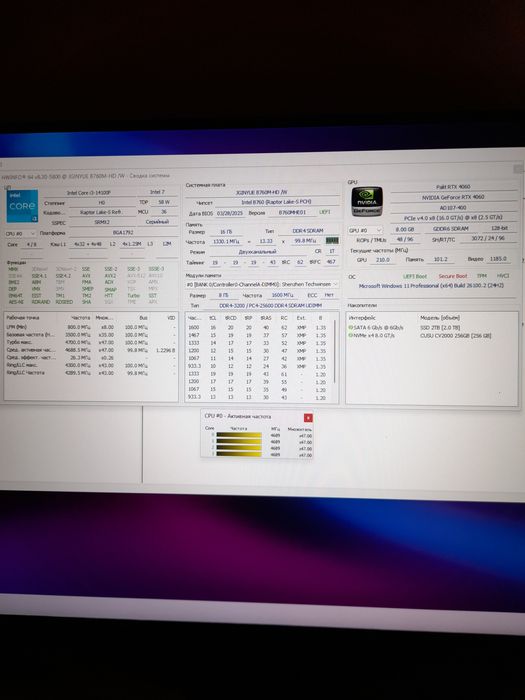The width and height of the screenshot is (525, 700).
Task: Click the 'SHA' CPU feature label
Action: pos(86,302)
